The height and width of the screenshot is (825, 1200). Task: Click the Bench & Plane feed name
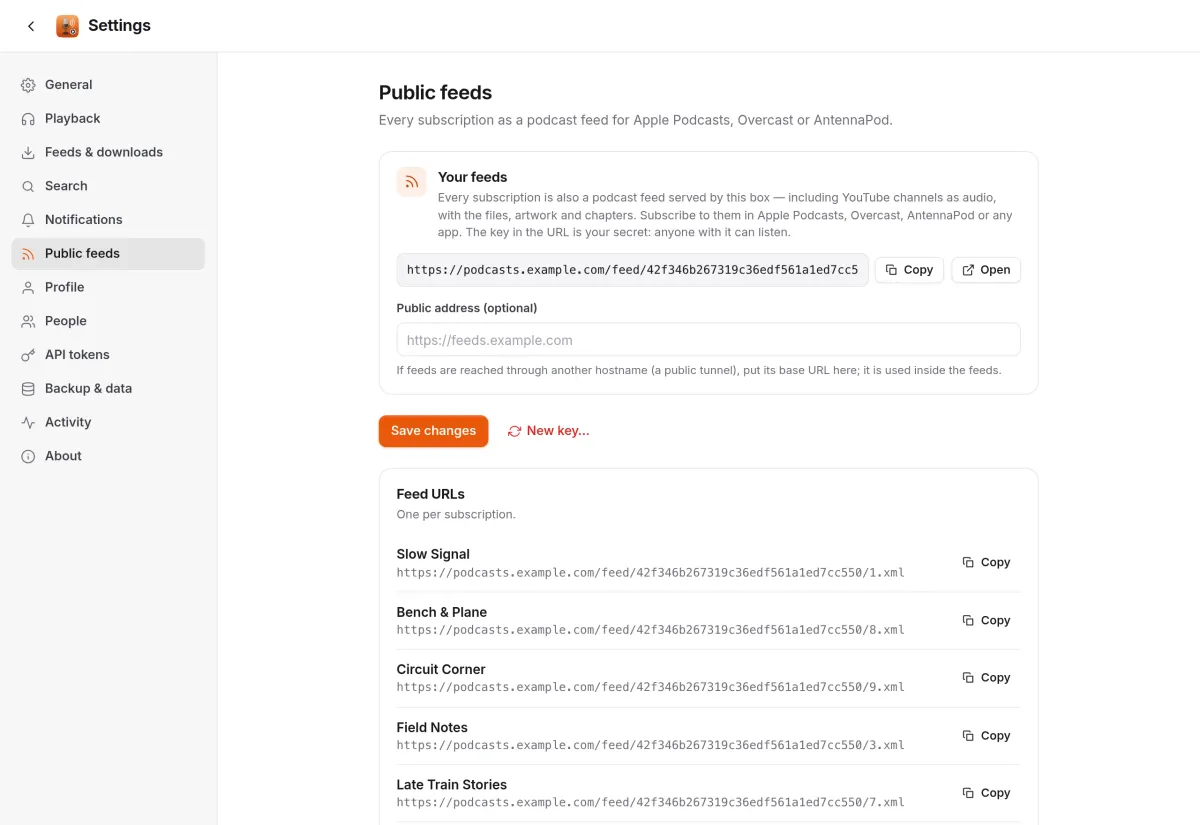(x=442, y=612)
